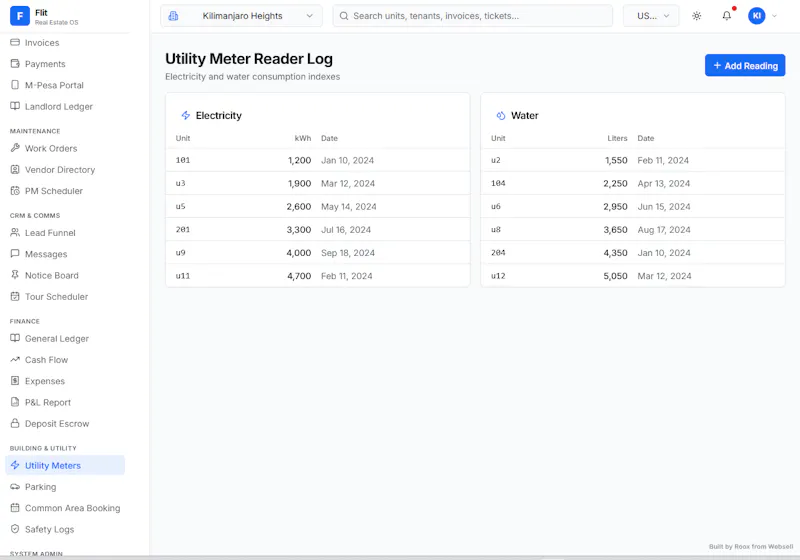This screenshot has width=800, height=560.
Task: Click the search units, tenants, invoices field
Action: (472, 16)
